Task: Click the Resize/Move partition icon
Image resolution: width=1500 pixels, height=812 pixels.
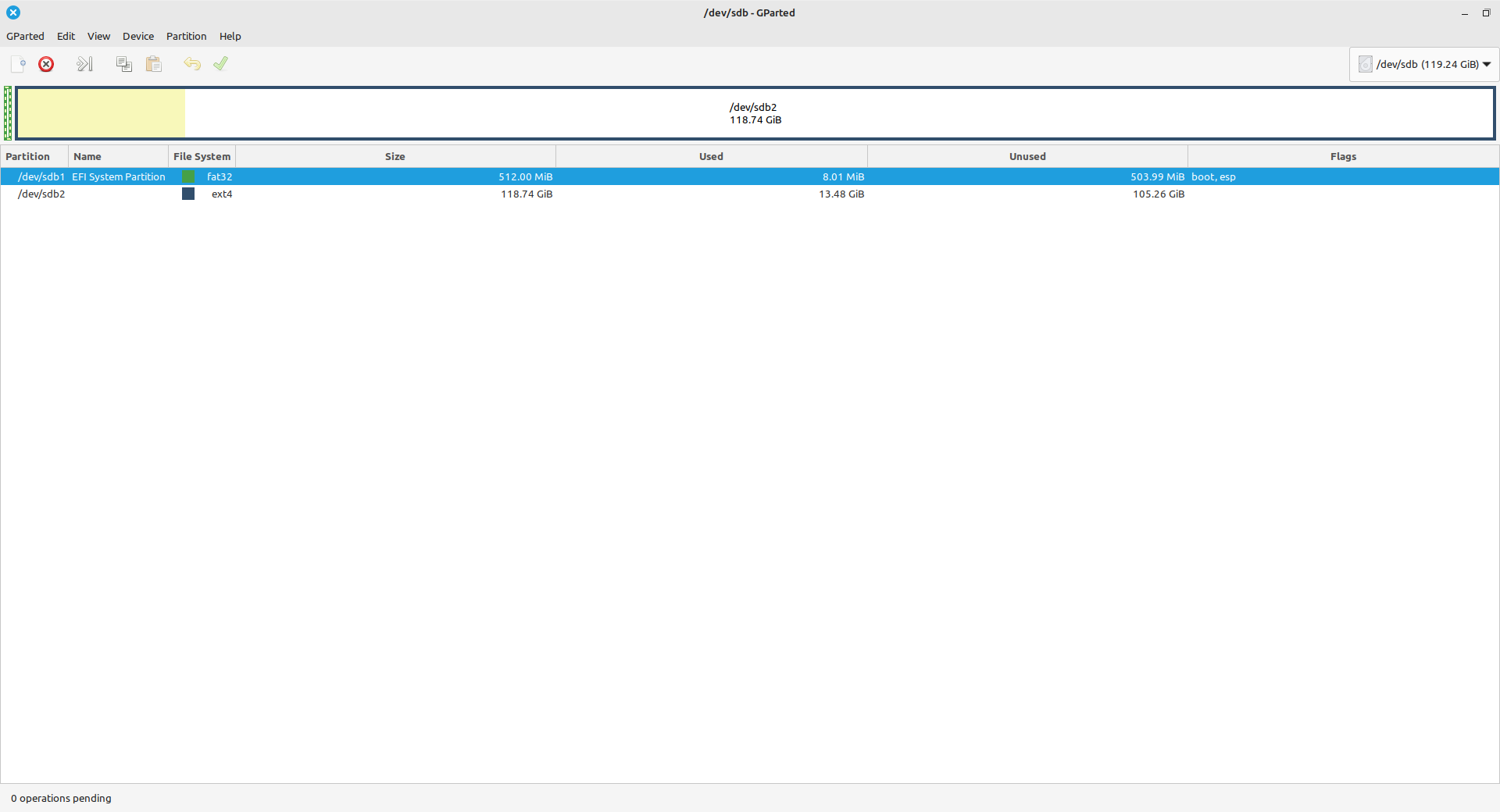Action: pos(84,64)
